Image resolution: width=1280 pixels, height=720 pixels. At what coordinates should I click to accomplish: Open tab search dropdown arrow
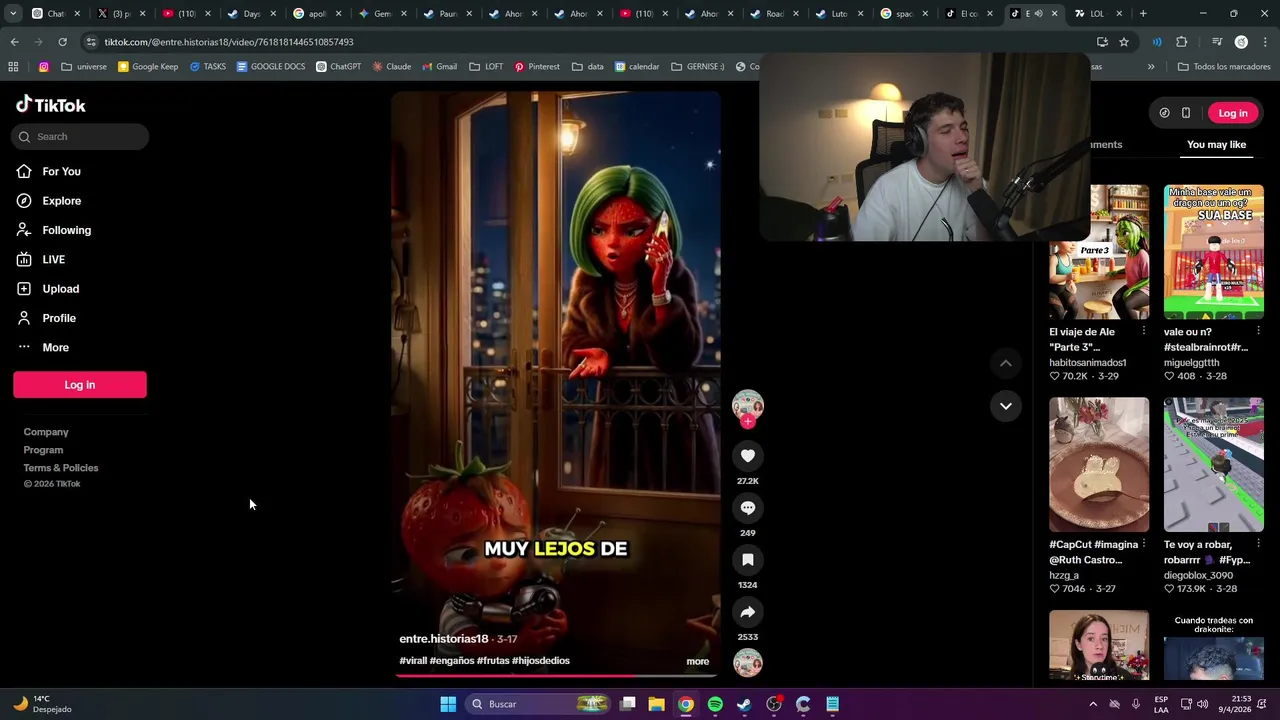tap(13, 14)
